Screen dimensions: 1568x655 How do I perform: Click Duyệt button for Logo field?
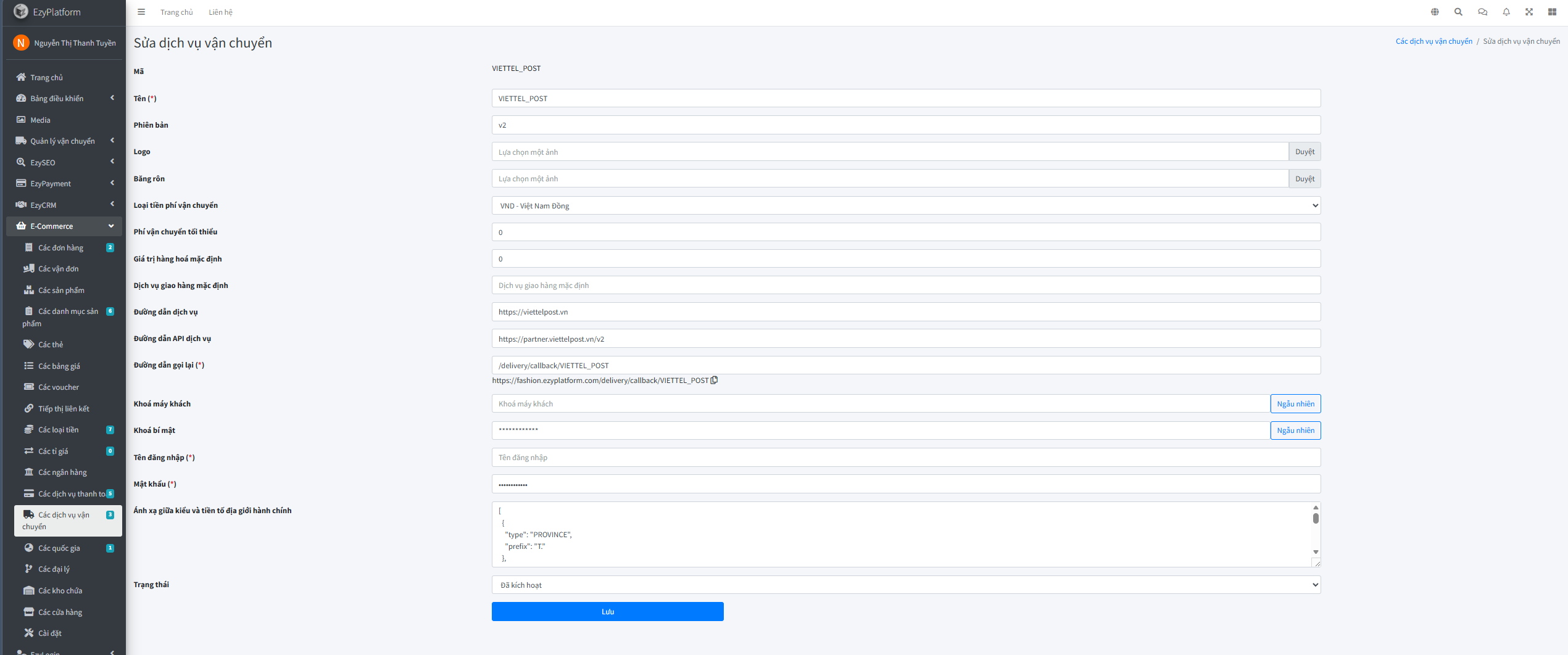pos(1305,152)
